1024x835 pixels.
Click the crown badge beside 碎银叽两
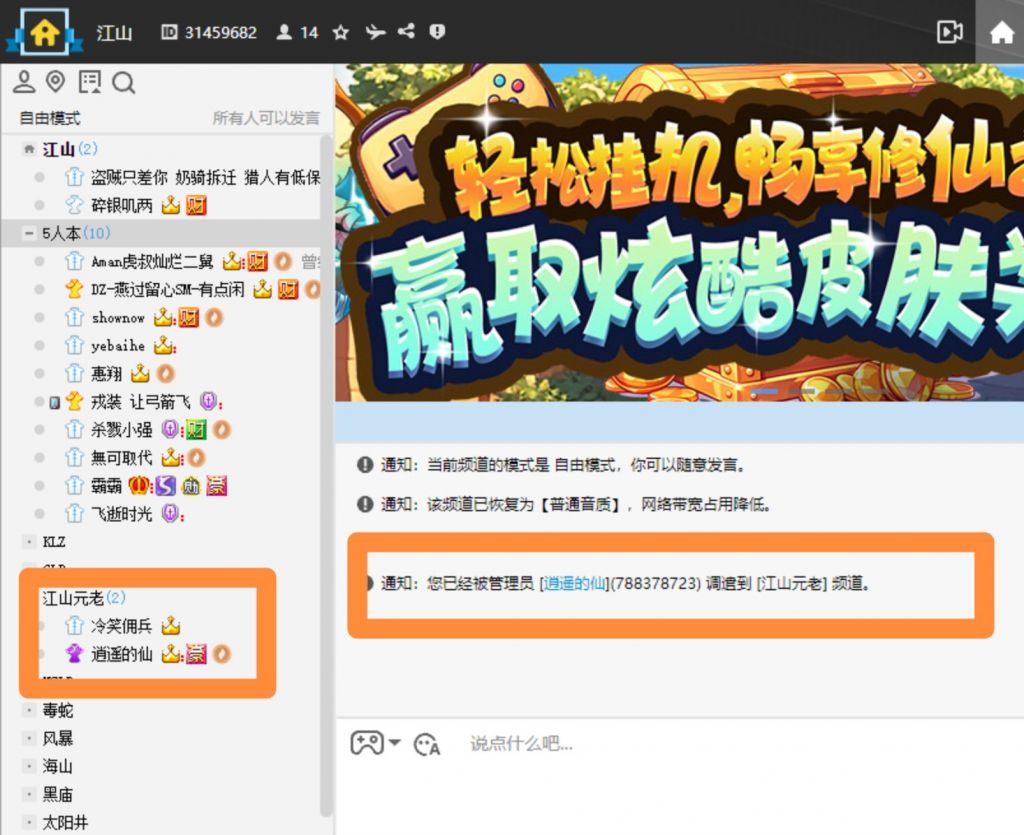click(170, 205)
